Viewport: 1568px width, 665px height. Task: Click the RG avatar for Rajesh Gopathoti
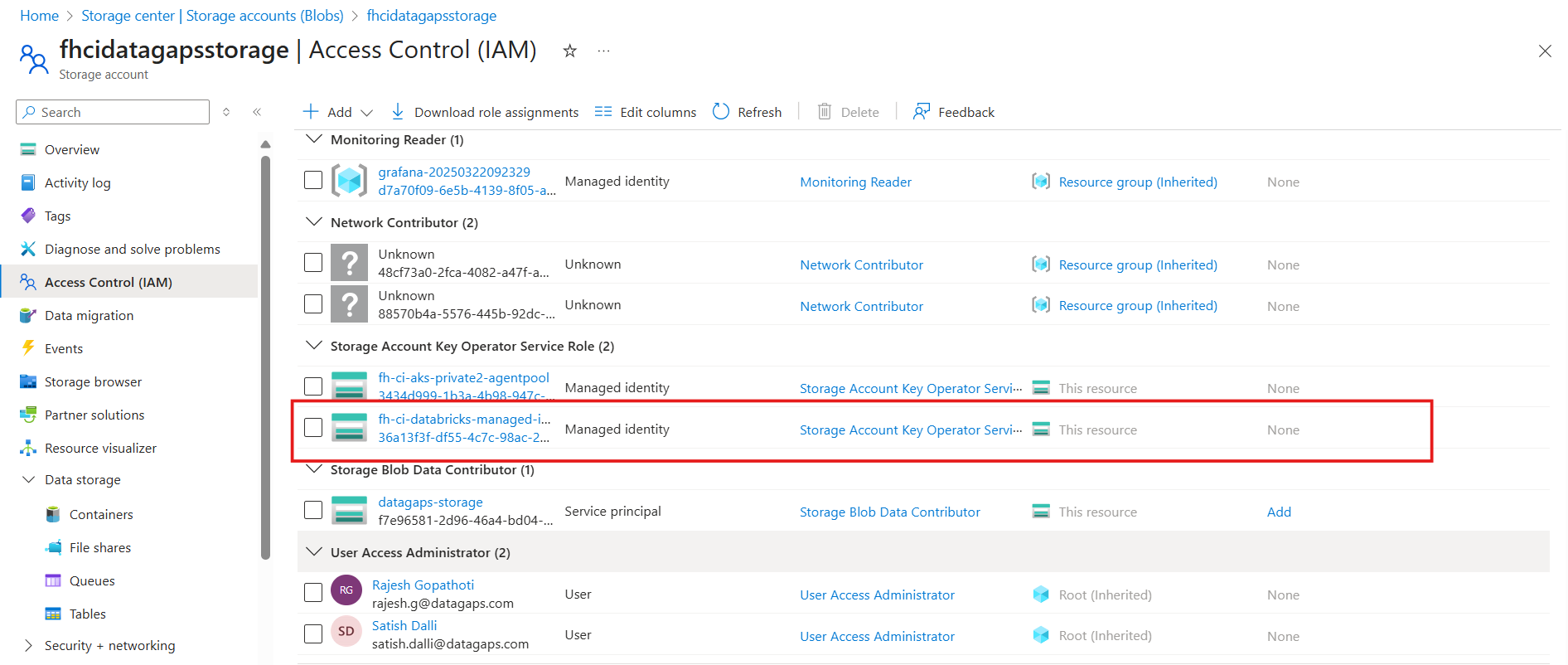[346, 590]
